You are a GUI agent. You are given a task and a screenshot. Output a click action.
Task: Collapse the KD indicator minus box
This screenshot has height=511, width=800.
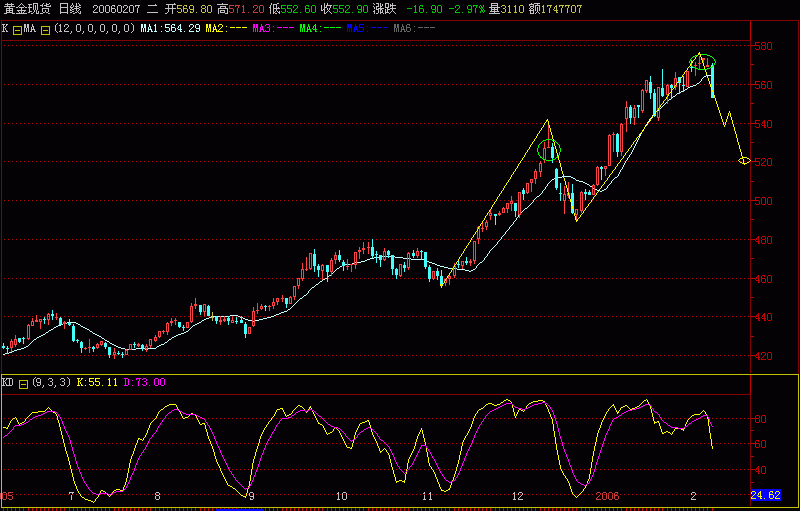coord(23,384)
